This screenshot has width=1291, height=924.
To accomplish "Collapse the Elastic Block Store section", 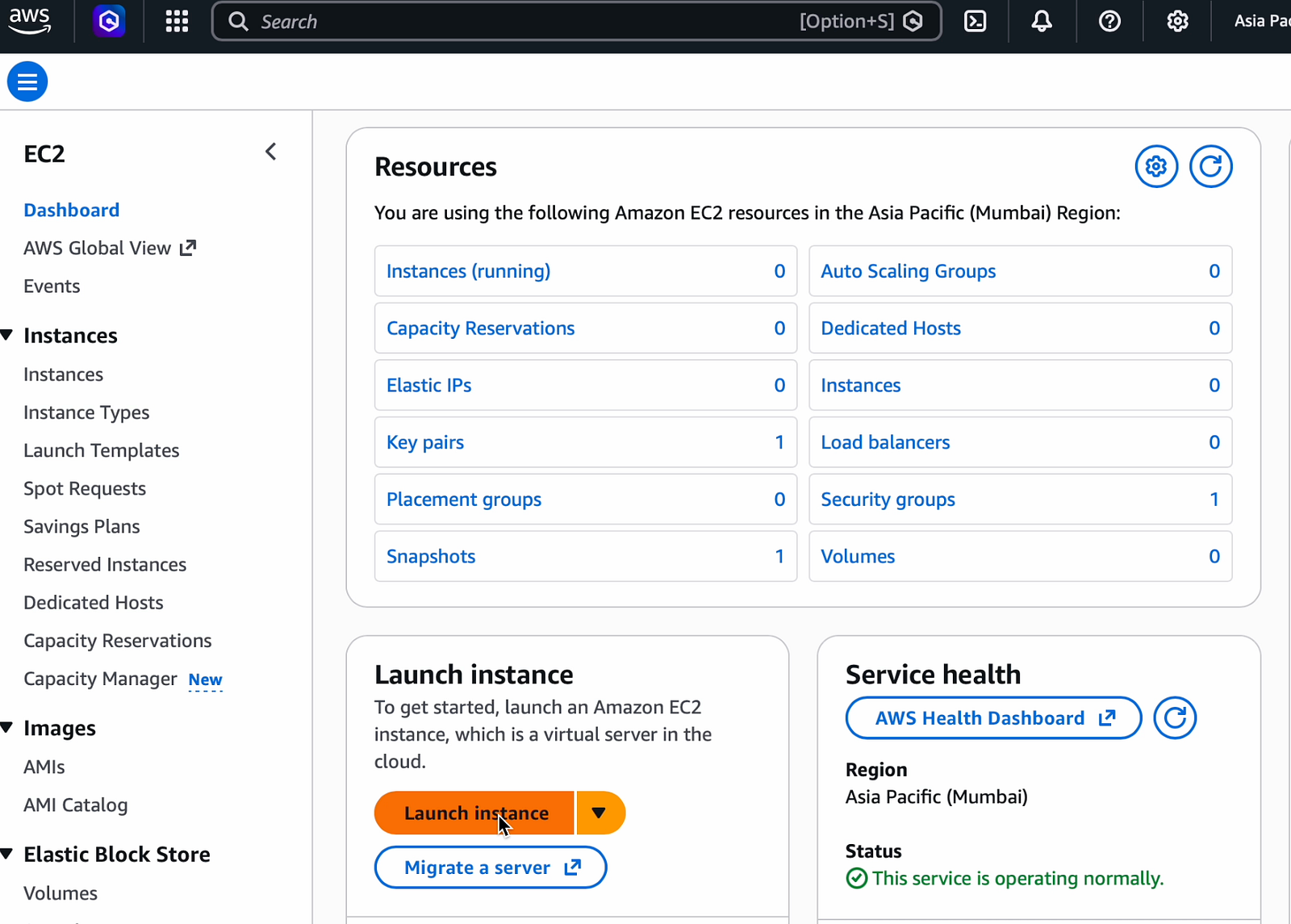I will coord(7,854).
